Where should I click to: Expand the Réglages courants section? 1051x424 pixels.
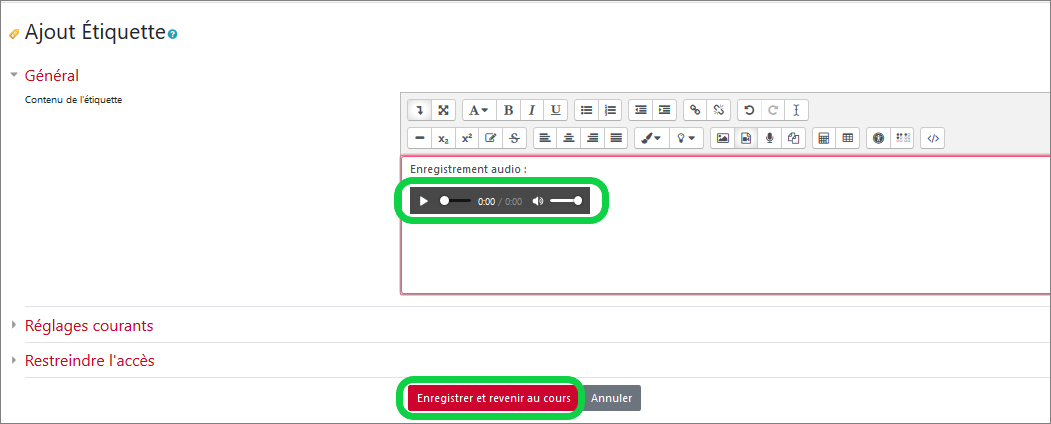[89, 326]
